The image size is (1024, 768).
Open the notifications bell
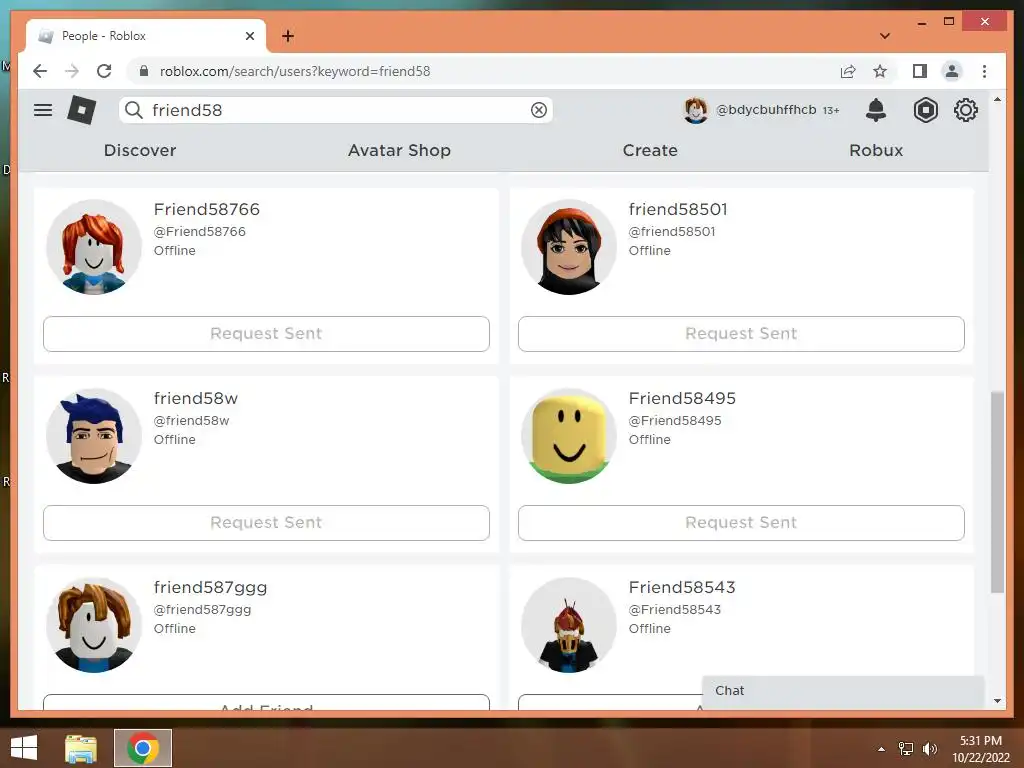coord(876,110)
